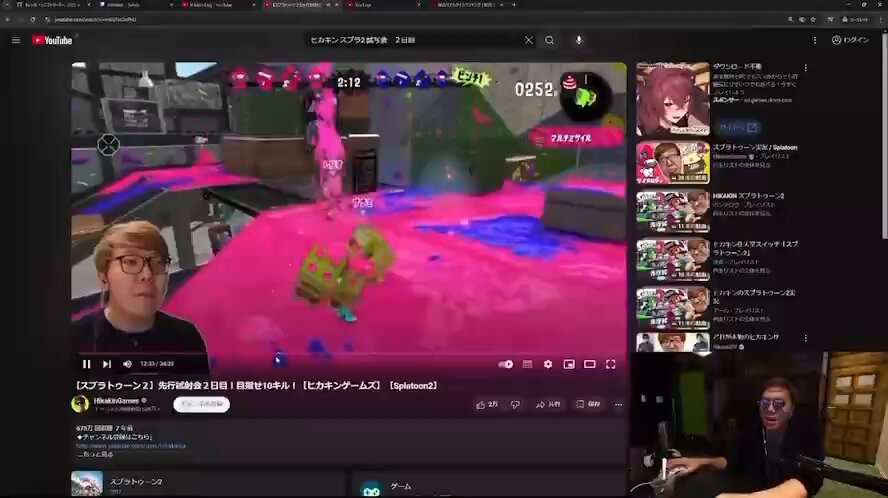888x498 pixels.
Task: Open the top-right settings kebab menu
Action: pos(814,40)
